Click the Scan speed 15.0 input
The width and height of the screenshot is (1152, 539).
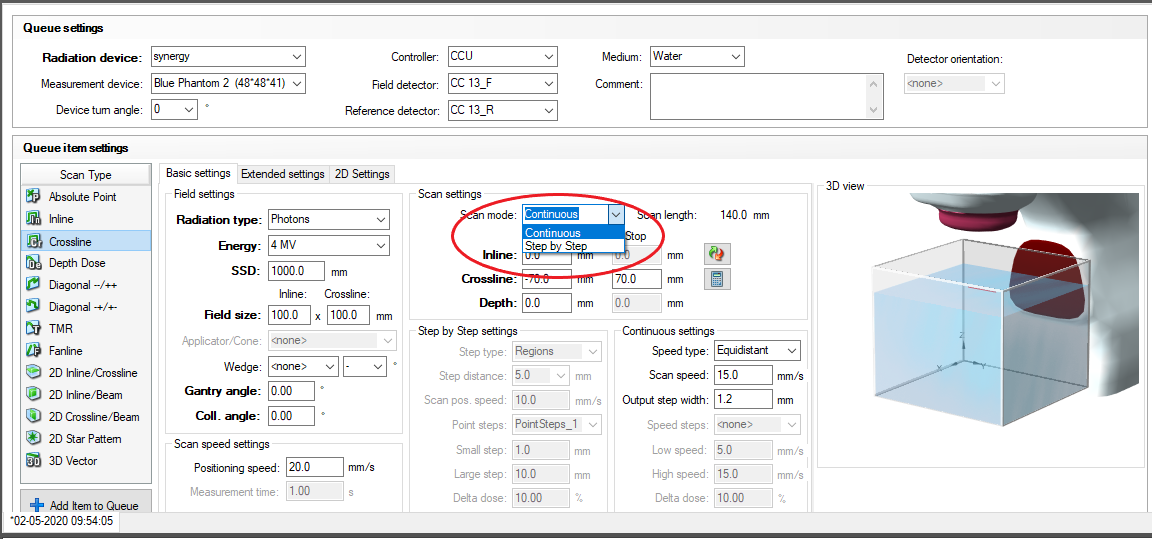pos(742,375)
